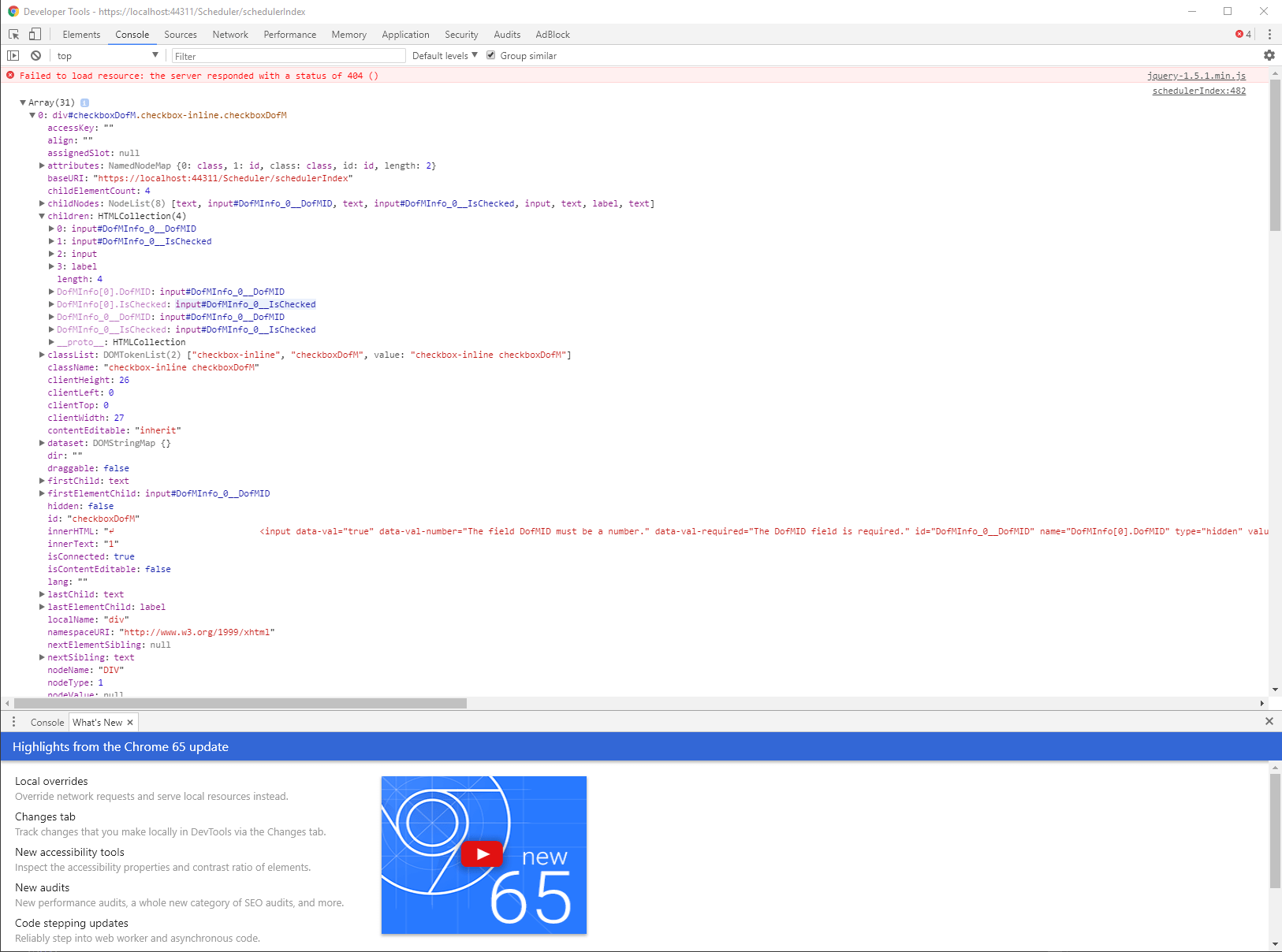Expand the firstElementChild property

(x=42, y=493)
